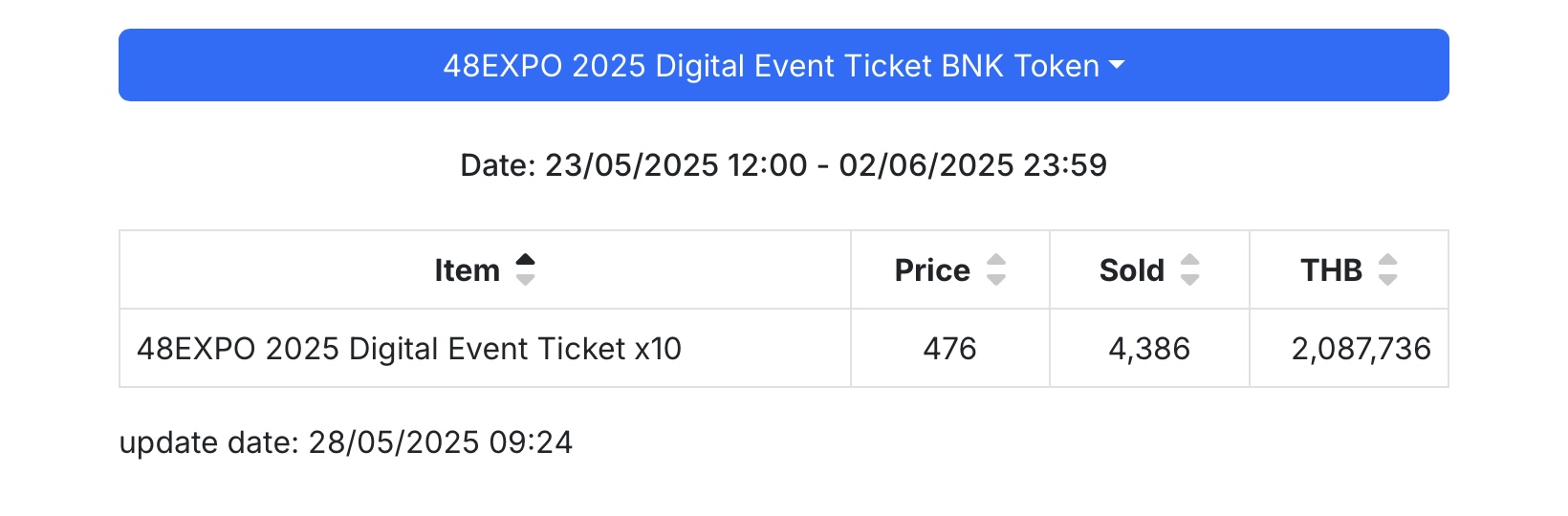
Task: Open the 48EXPO 2025 Digital Event Ticket dropdown
Action: coord(784,65)
